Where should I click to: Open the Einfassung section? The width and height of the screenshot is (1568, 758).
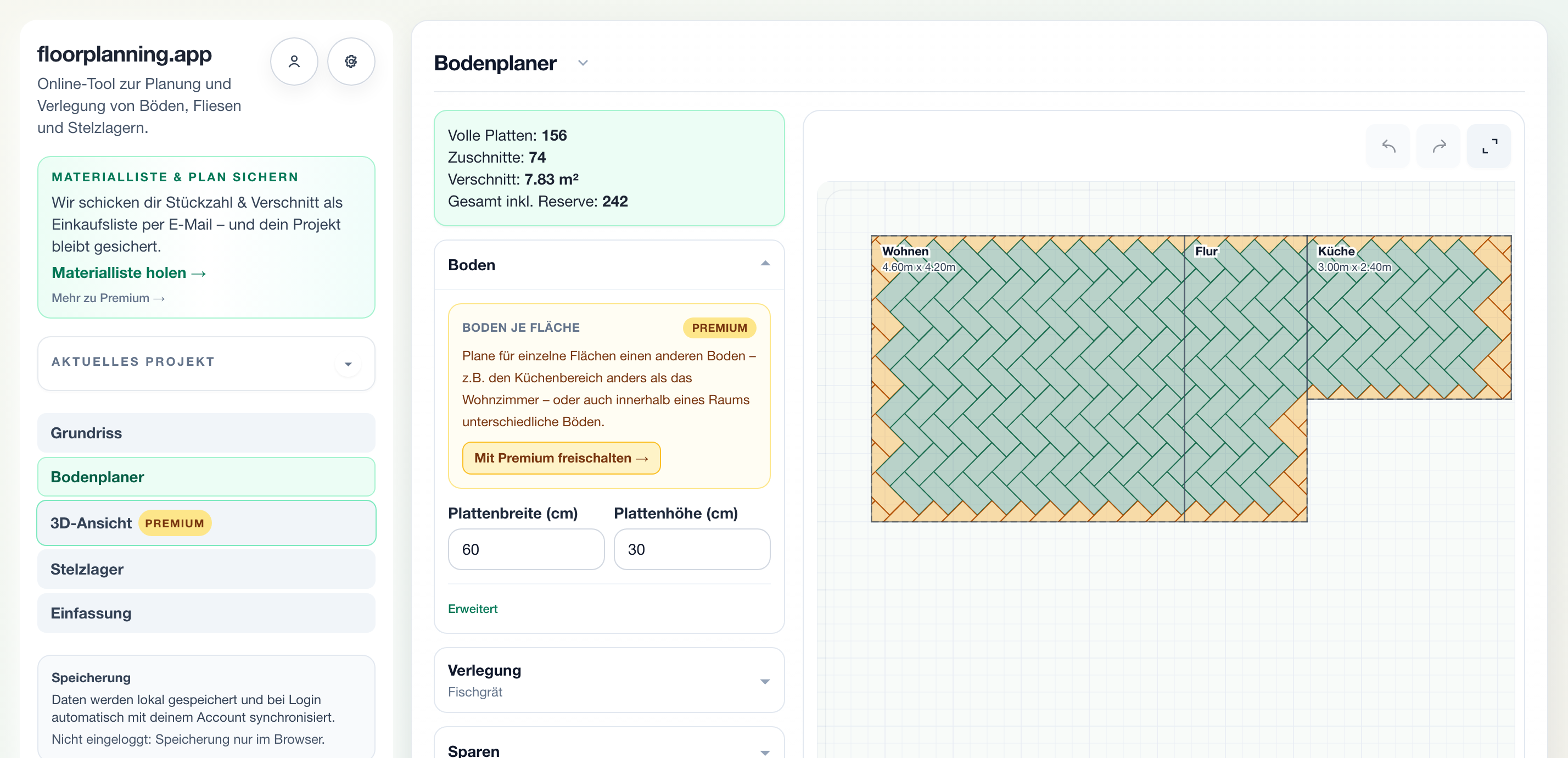206,613
